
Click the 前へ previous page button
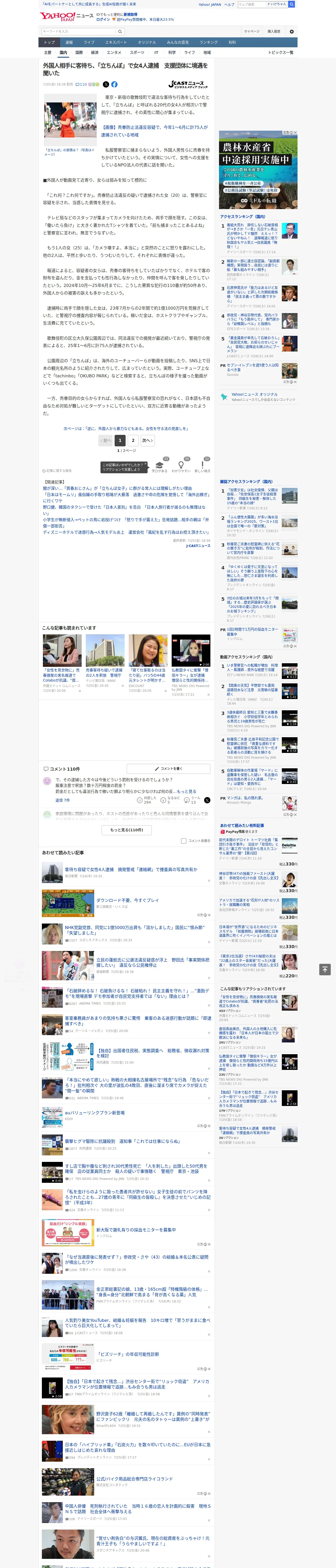coord(106,440)
